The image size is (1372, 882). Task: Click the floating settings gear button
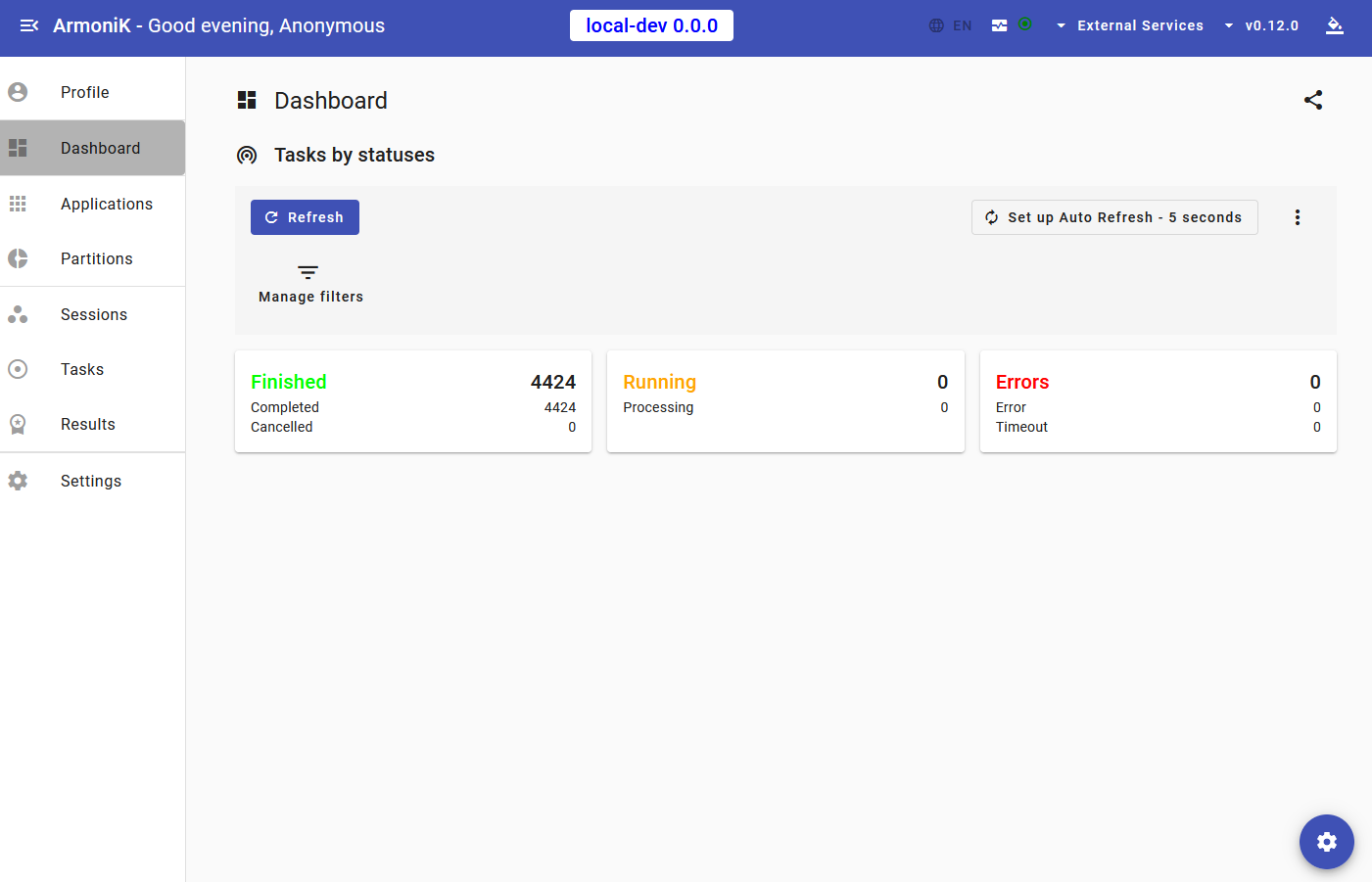coord(1326,842)
